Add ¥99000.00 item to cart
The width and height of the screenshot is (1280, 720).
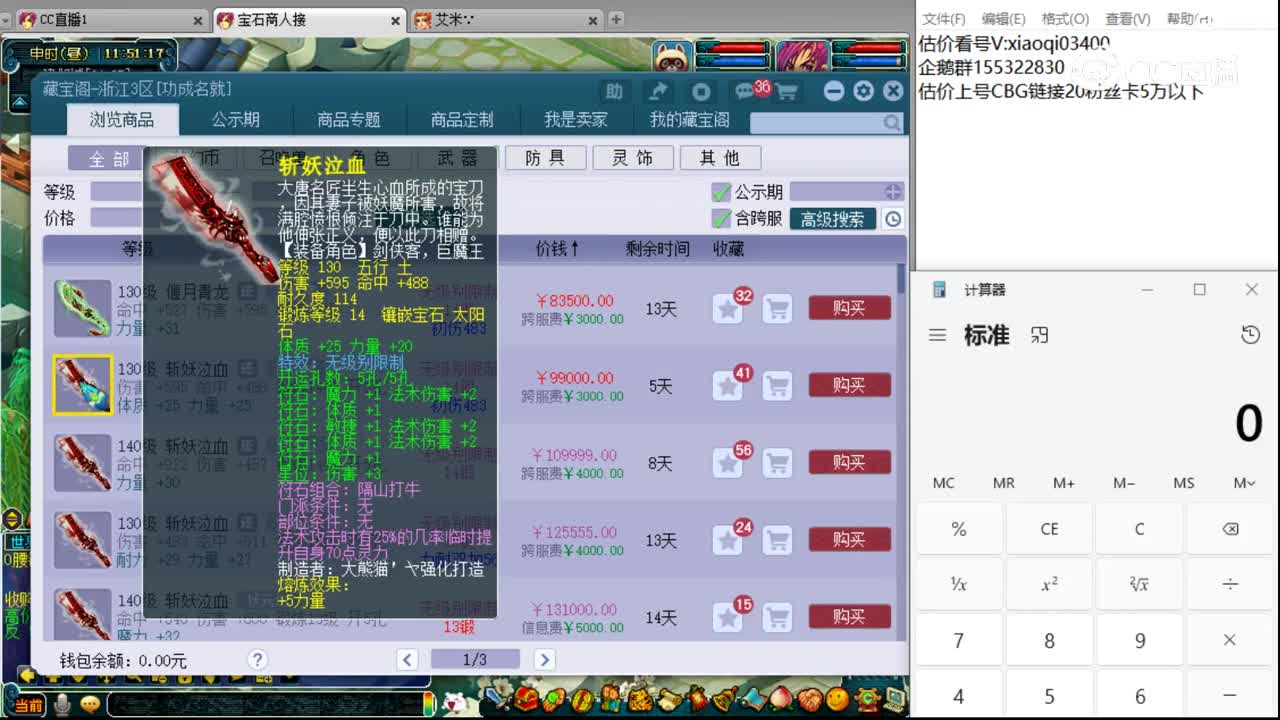(777, 386)
